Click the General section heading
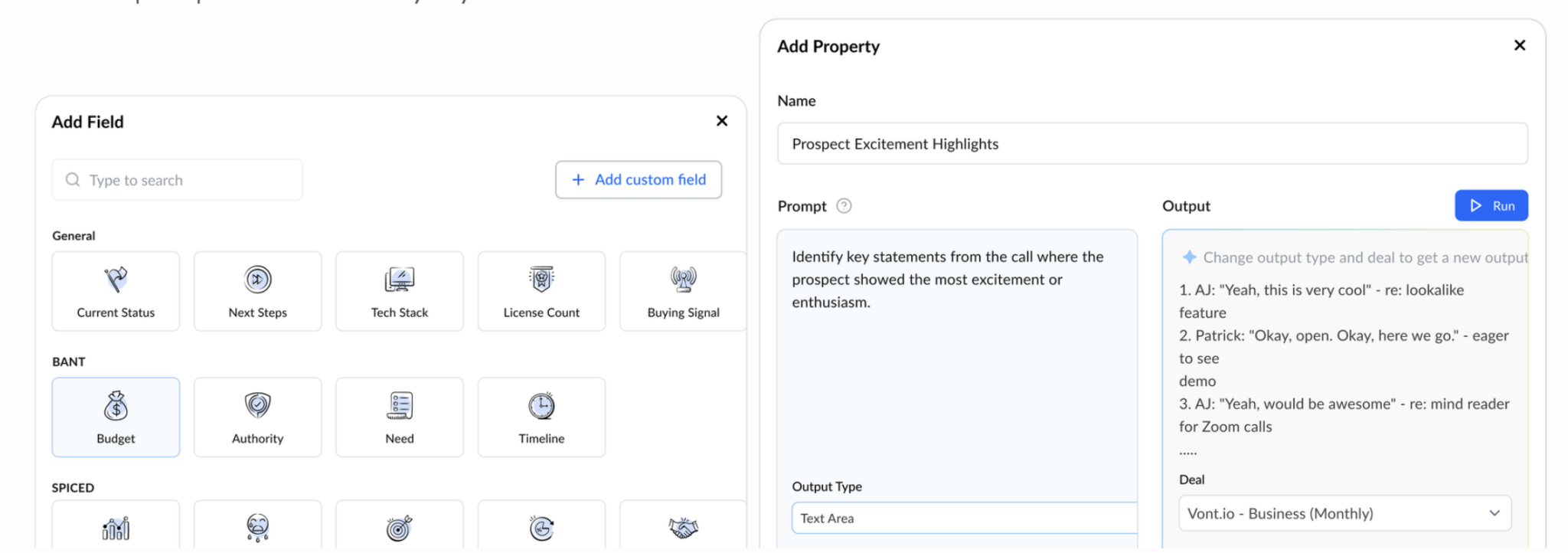The image size is (1568, 553). [73, 236]
